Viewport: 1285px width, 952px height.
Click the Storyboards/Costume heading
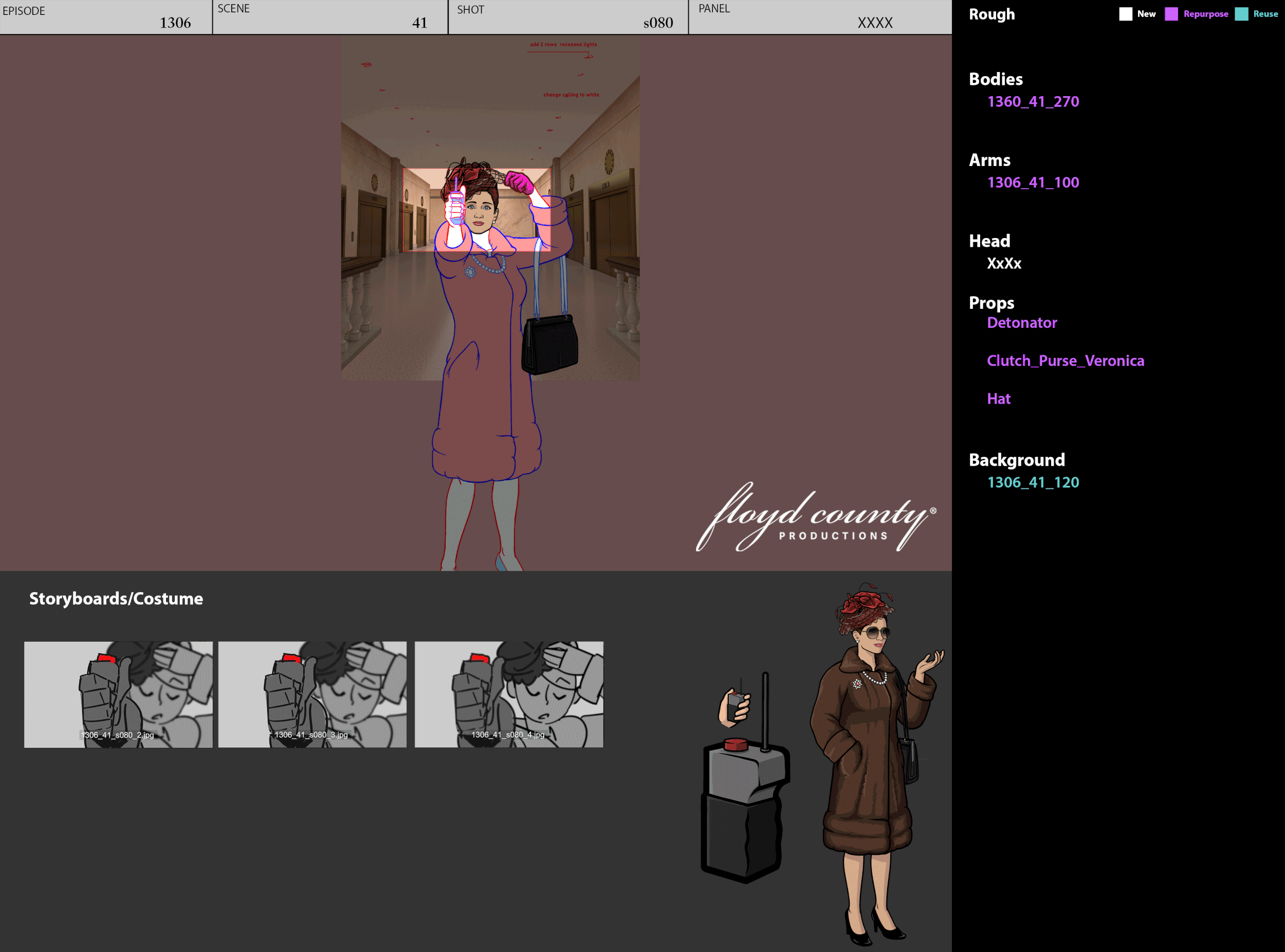tap(116, 599)
